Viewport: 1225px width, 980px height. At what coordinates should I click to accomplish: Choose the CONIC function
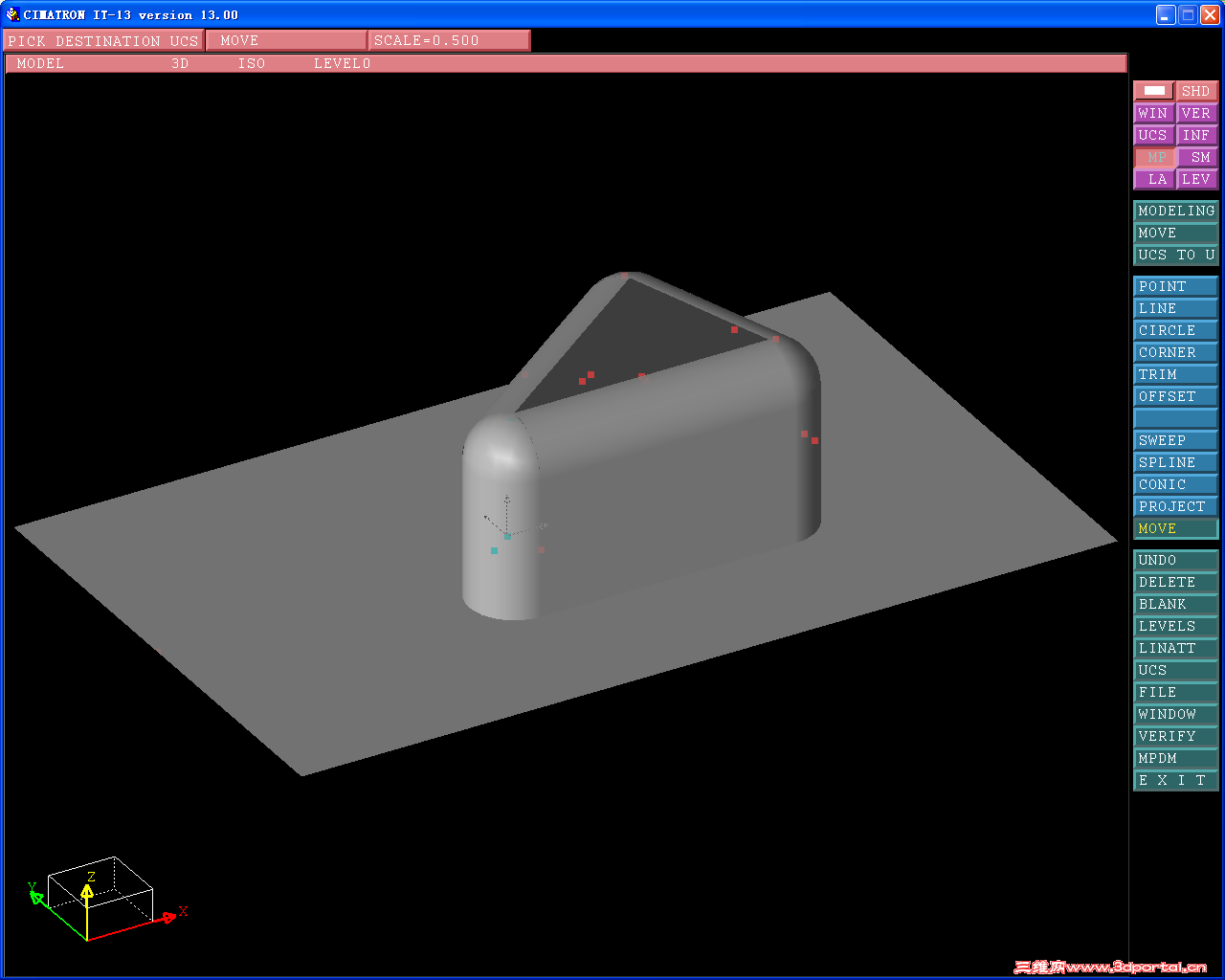[1176, 484]
